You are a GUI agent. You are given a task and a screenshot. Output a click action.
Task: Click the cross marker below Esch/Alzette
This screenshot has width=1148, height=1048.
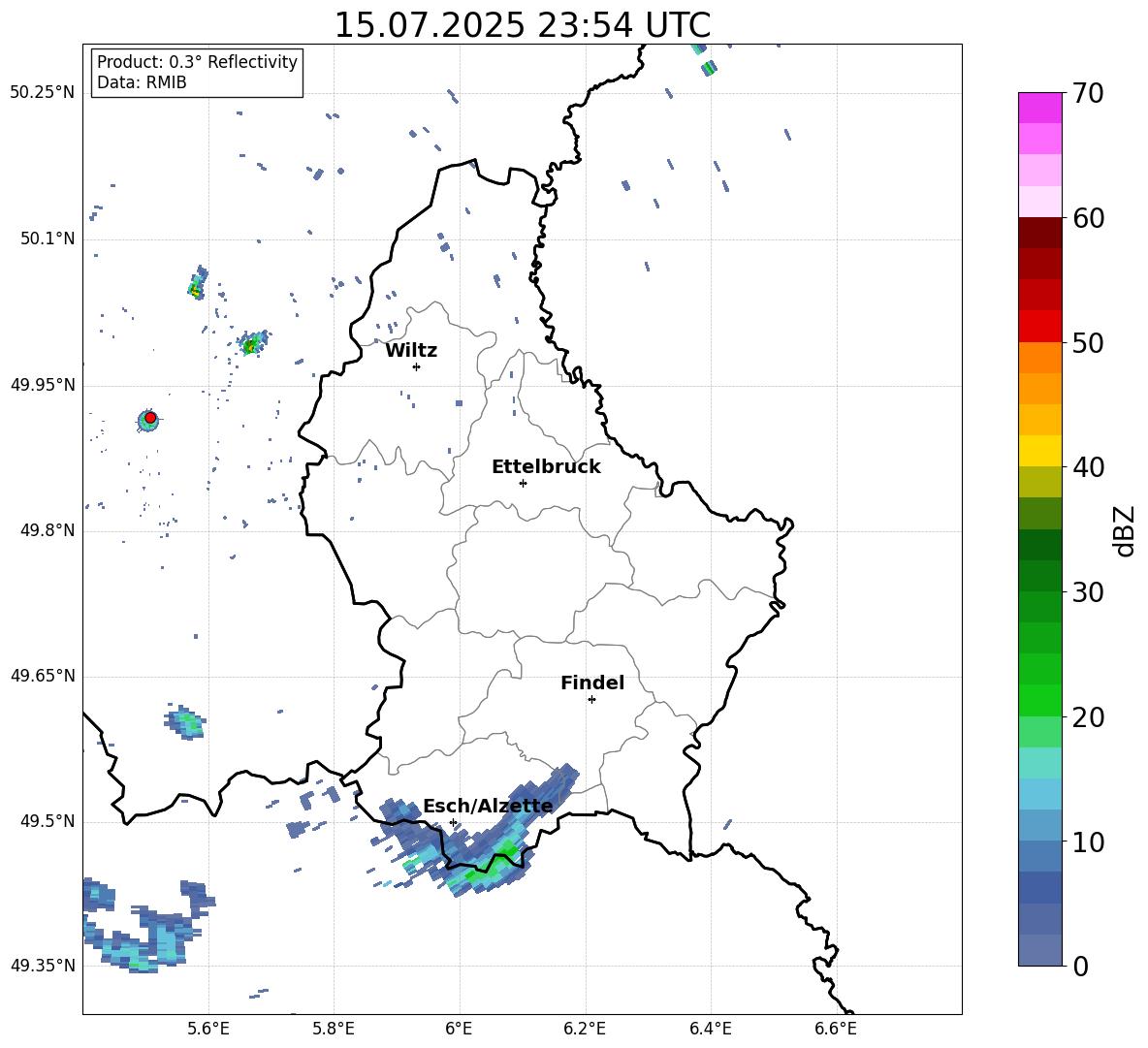pos(453,822)
